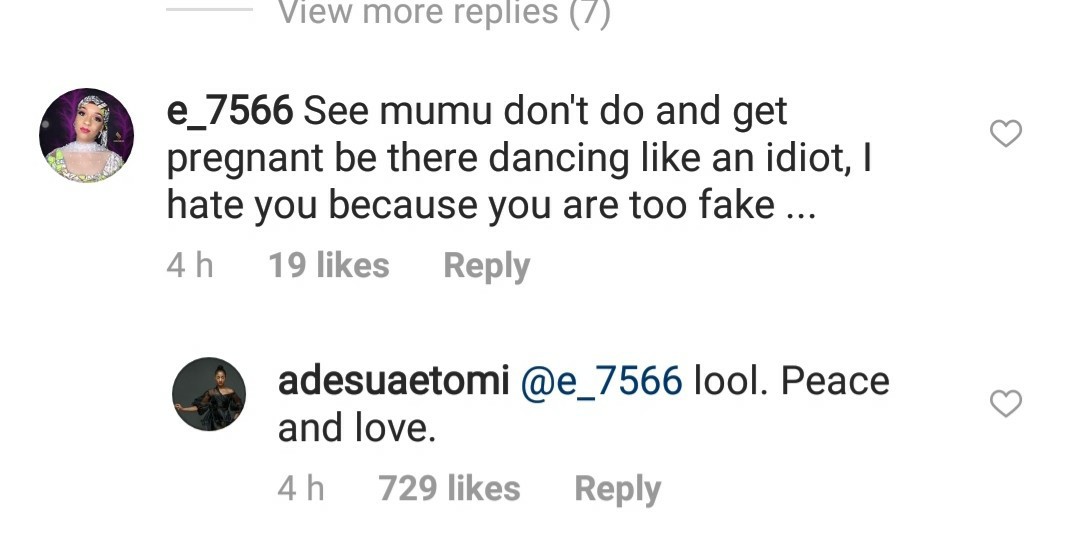This screenshot has height=540, width=1080.
Task: Tap the 'hate you because you are too fake' line
Action: tap(491, 205)
